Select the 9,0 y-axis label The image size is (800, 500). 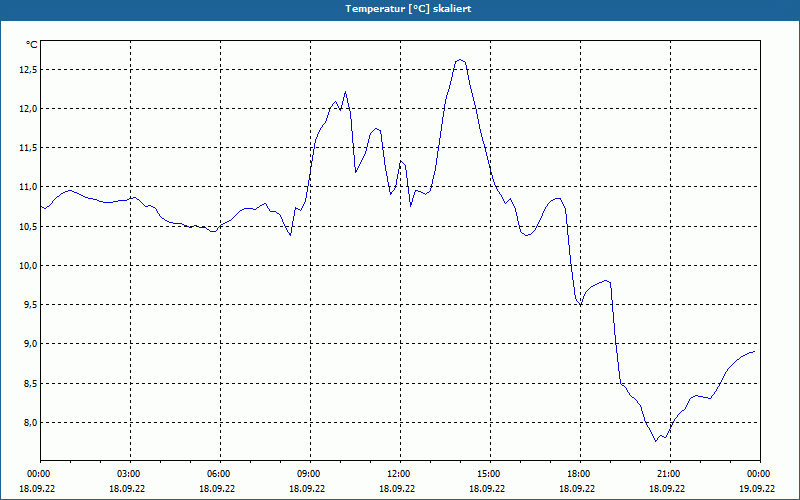click(x=30, y=344)
